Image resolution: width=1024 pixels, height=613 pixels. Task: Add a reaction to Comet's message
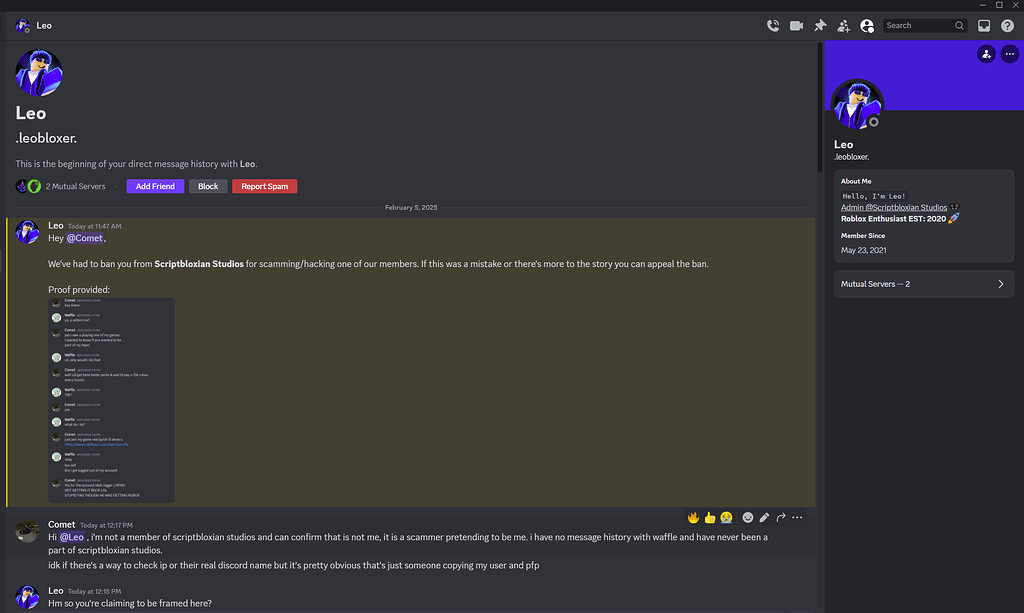748,517
